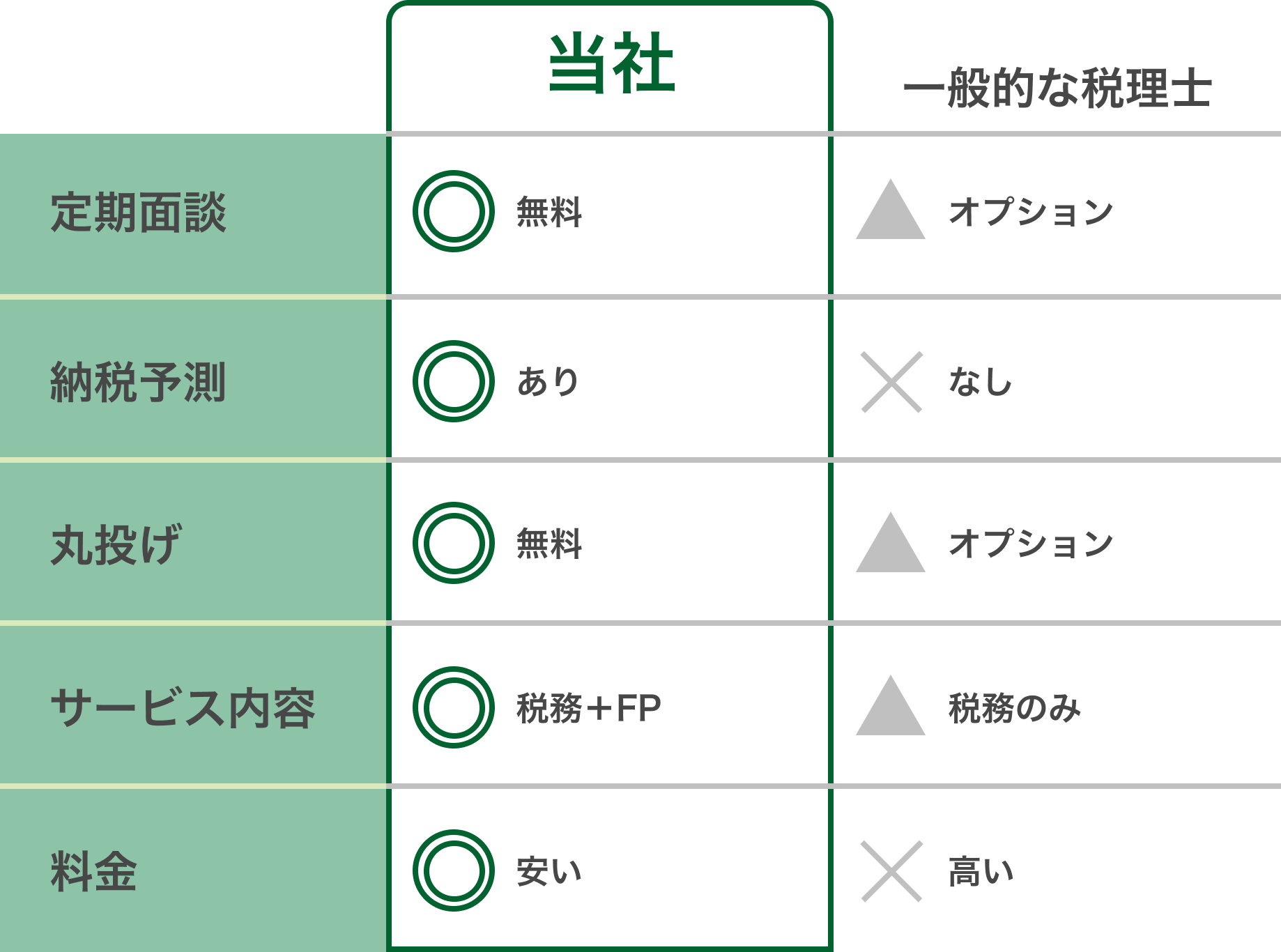Click the 安い text in 料金 row
Screen dimensions: 1281x952
click(549, 871)
